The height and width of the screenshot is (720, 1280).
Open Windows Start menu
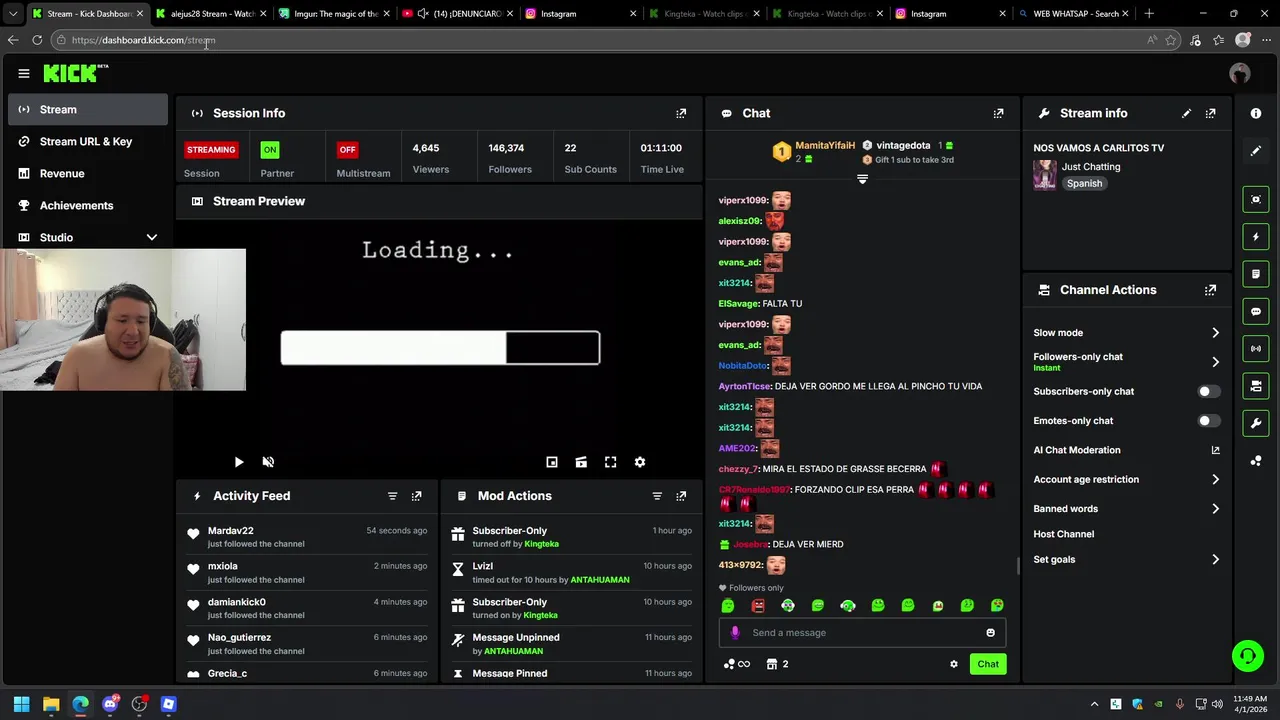(21, 704)
